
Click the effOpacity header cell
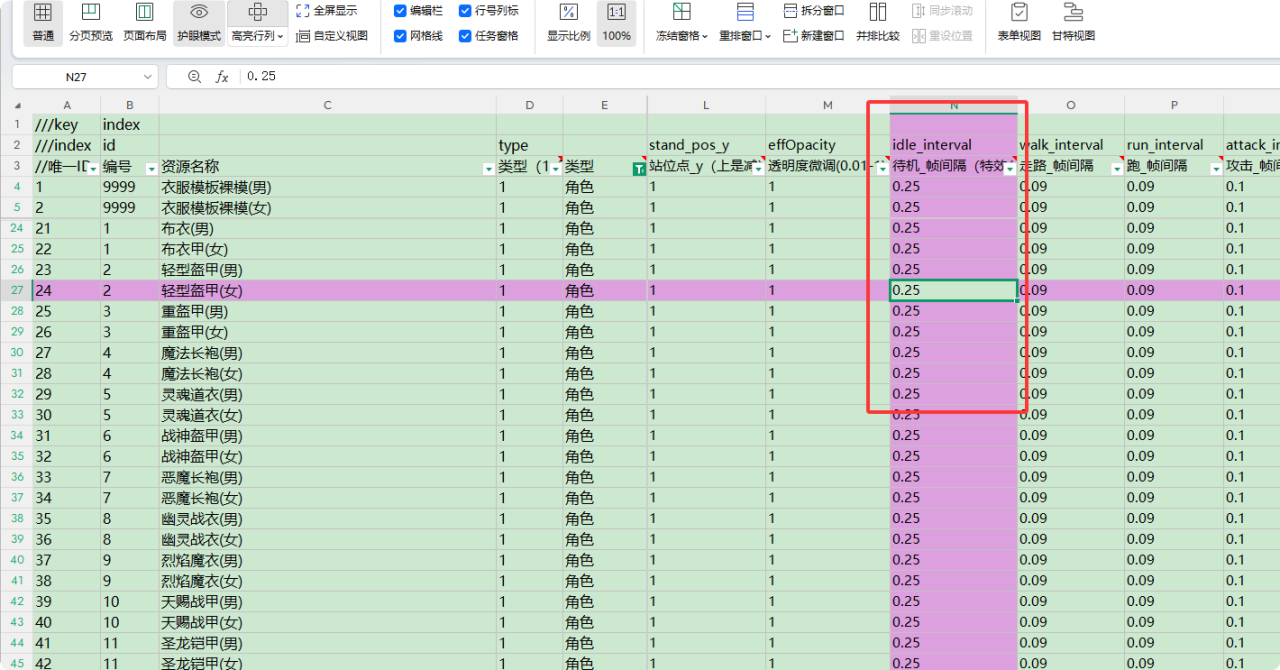point(828,145)
